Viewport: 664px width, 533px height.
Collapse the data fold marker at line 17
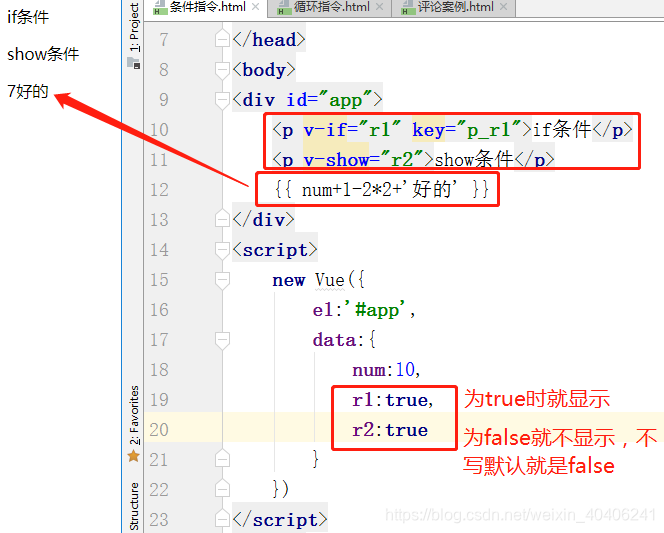click(222, 340)
